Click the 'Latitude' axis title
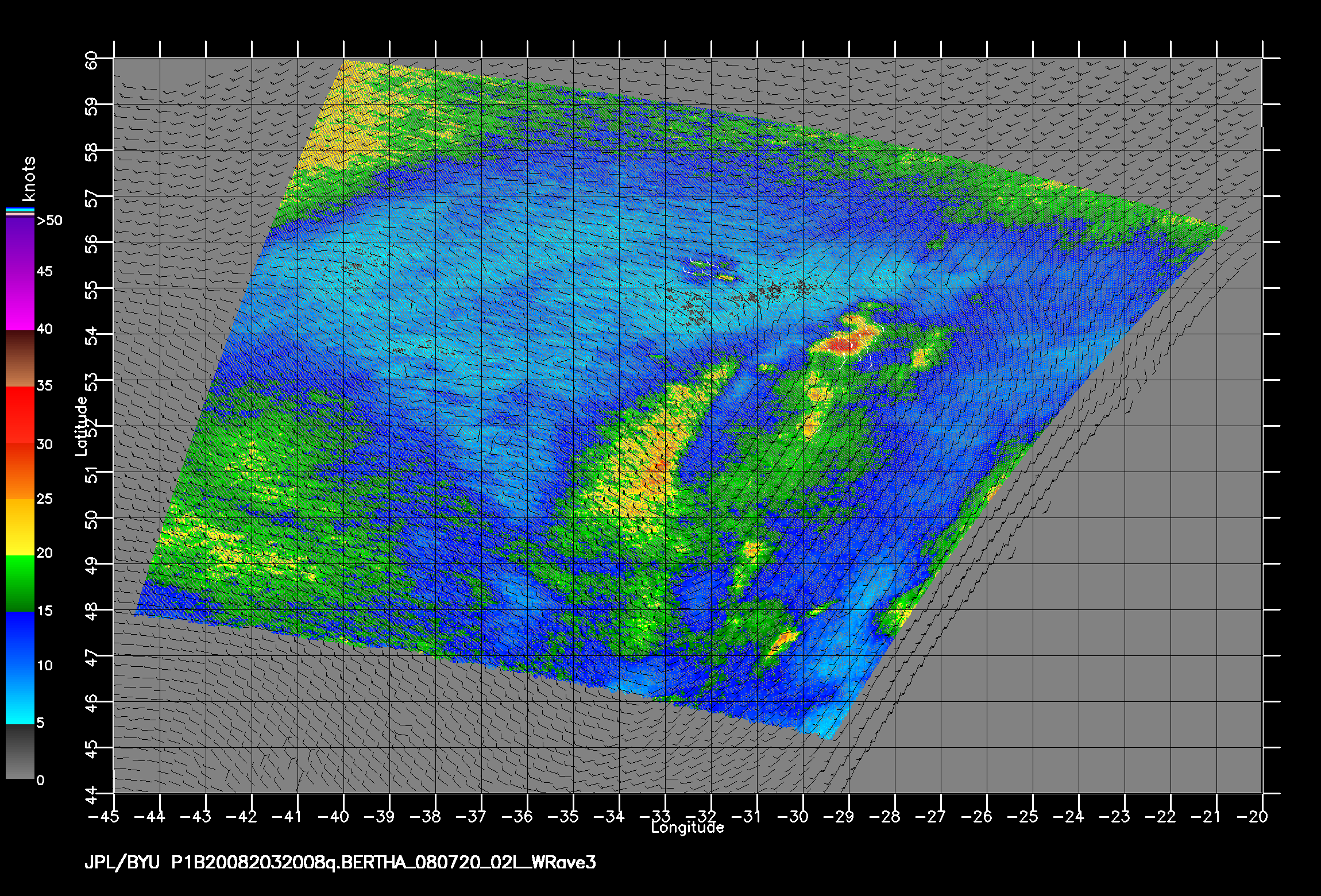Screen dimensions: 1321x896 pyautogui.click(x=82, y=426)
